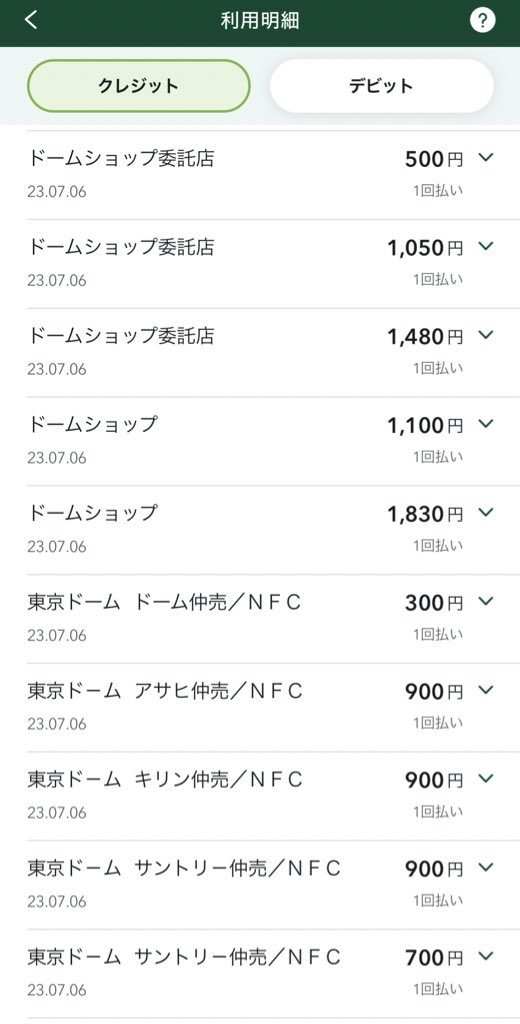The width and height of the screenshot is (520, 1024).
Task: Go back using the top-left arrow
Action: click(31, 20)
